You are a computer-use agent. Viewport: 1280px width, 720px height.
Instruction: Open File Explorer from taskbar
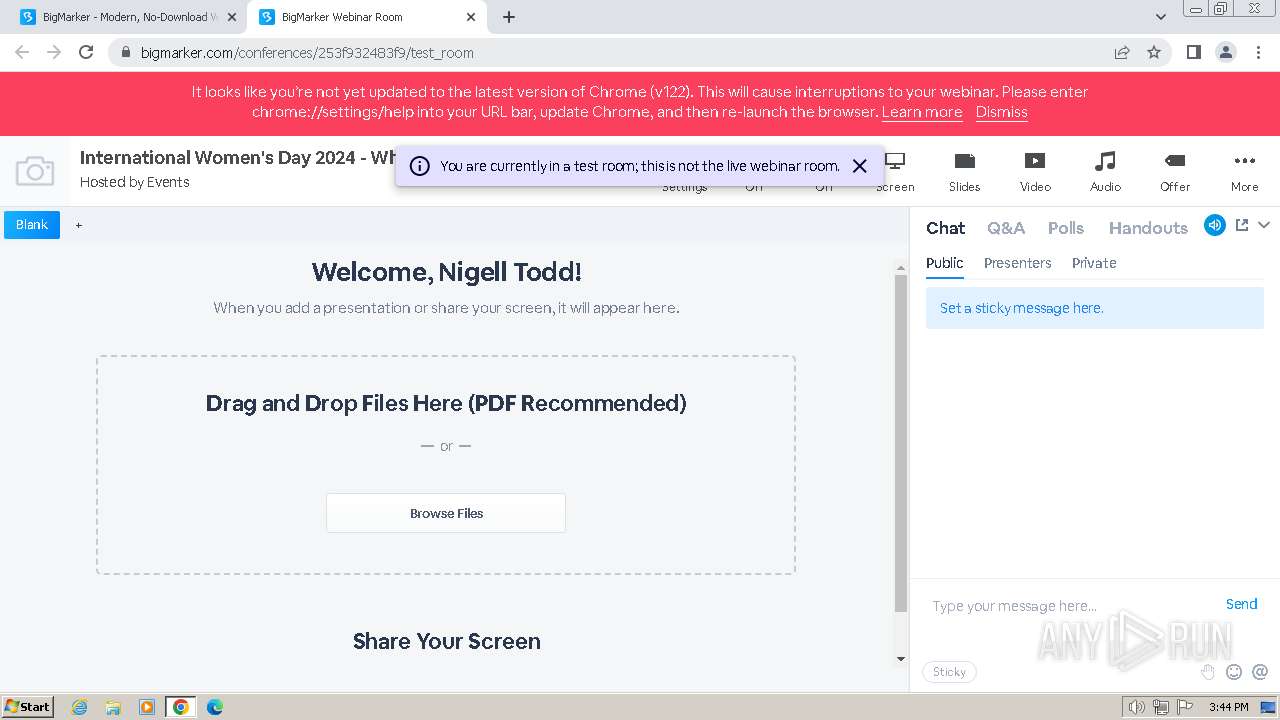click(113, 707)
